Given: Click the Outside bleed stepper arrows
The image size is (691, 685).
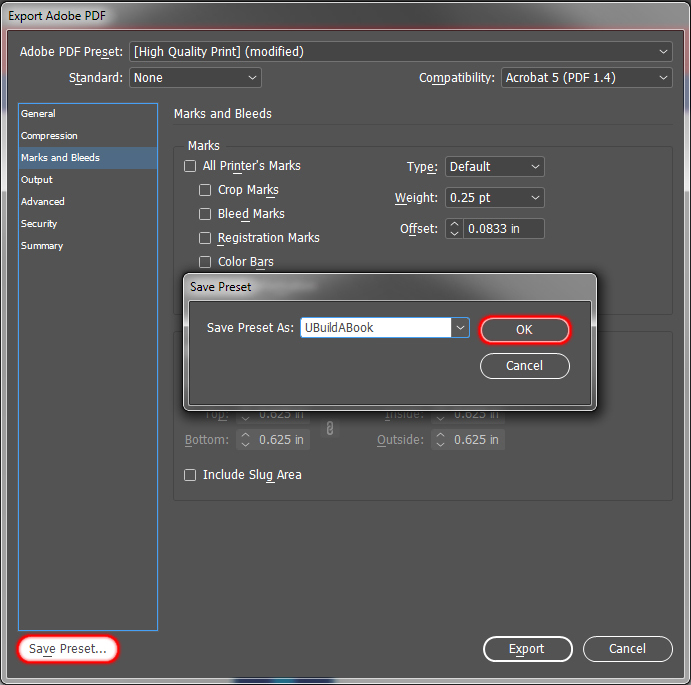Looking at the screenshot, I should (440, 440).
